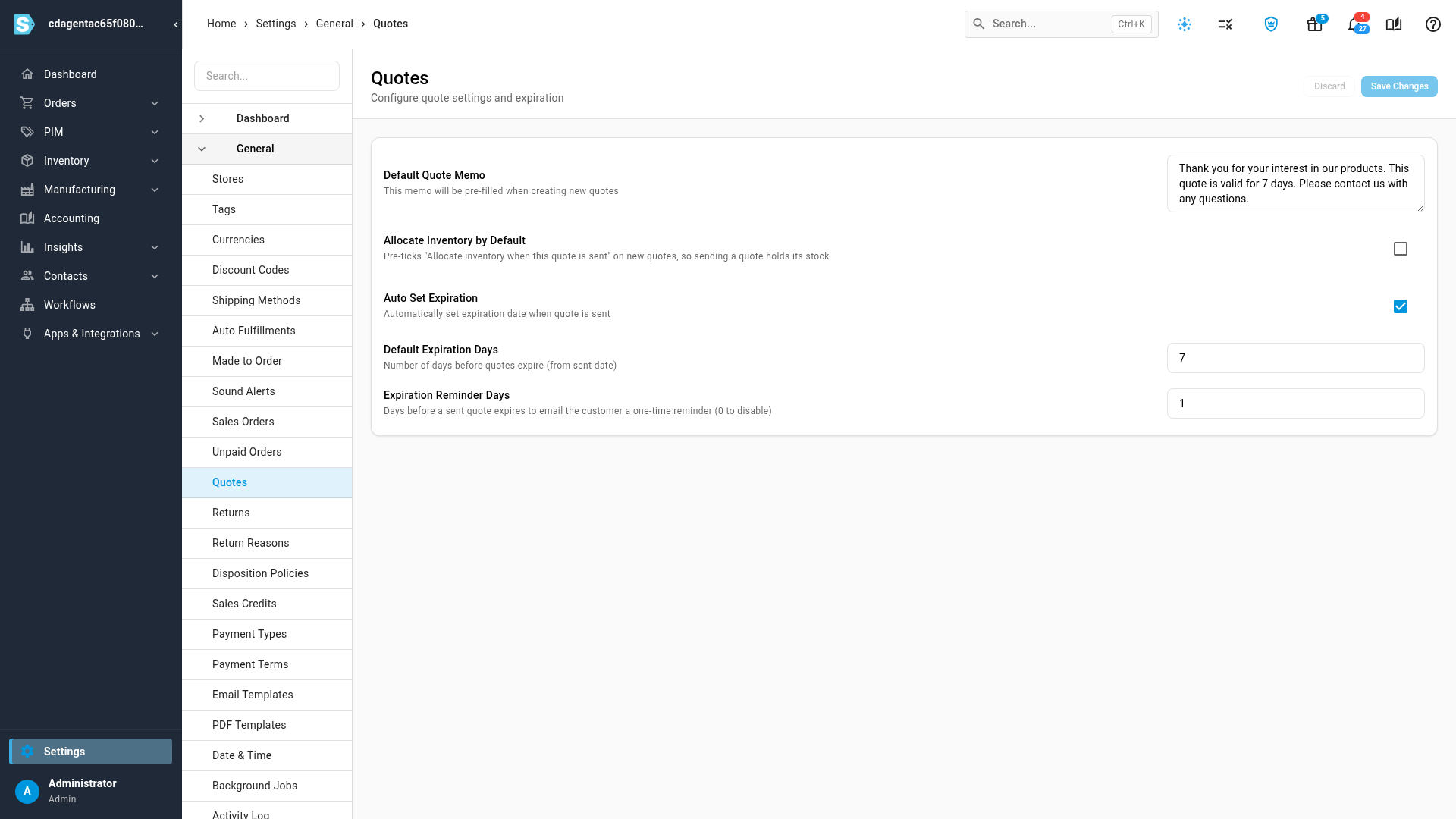1456x819 pixels.
Task: Expand the PIM menu chevron
Action: [155, 132]
